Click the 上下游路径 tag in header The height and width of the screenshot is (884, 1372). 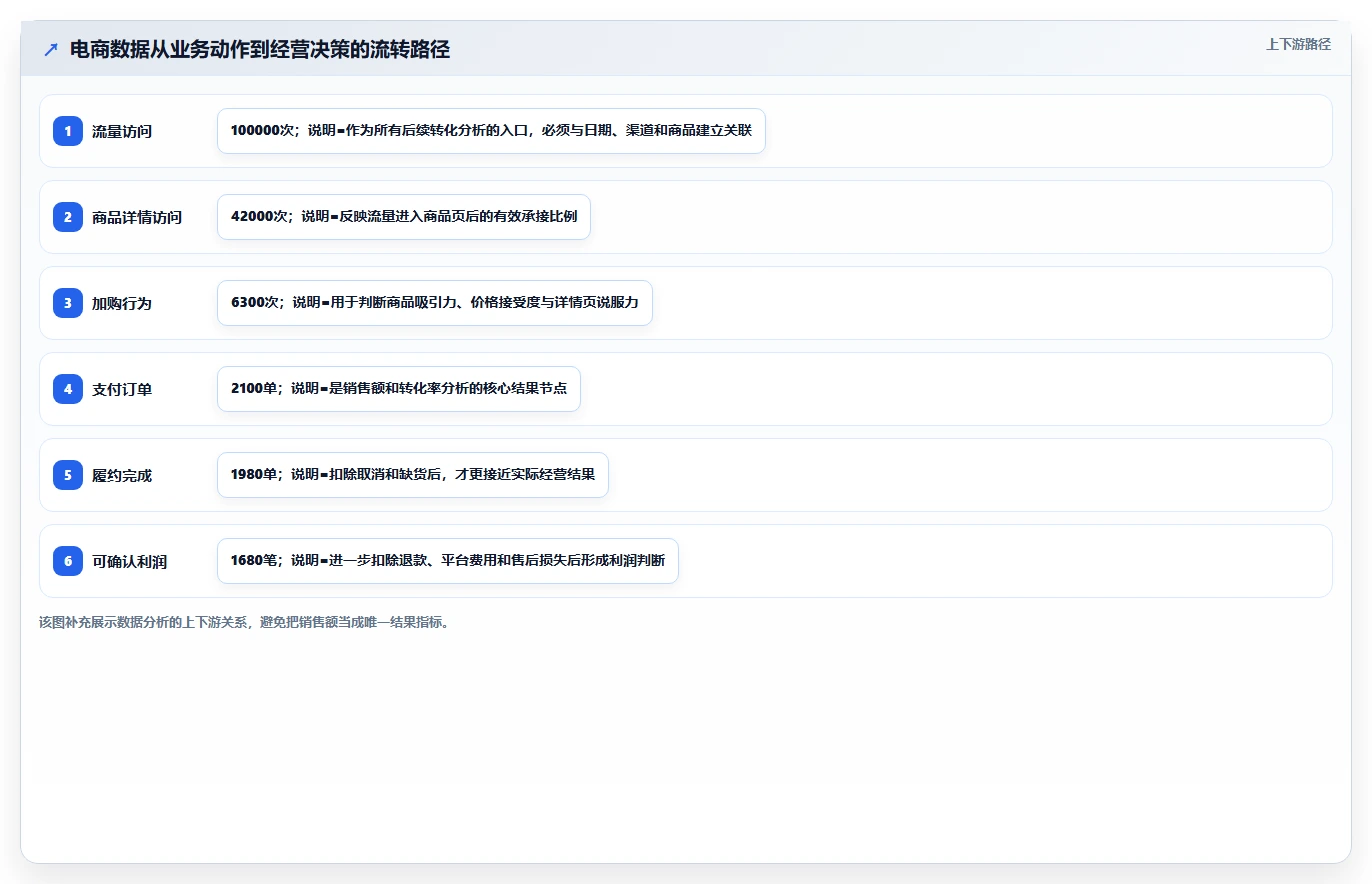pyautogui.click(x=1298, y=44)
